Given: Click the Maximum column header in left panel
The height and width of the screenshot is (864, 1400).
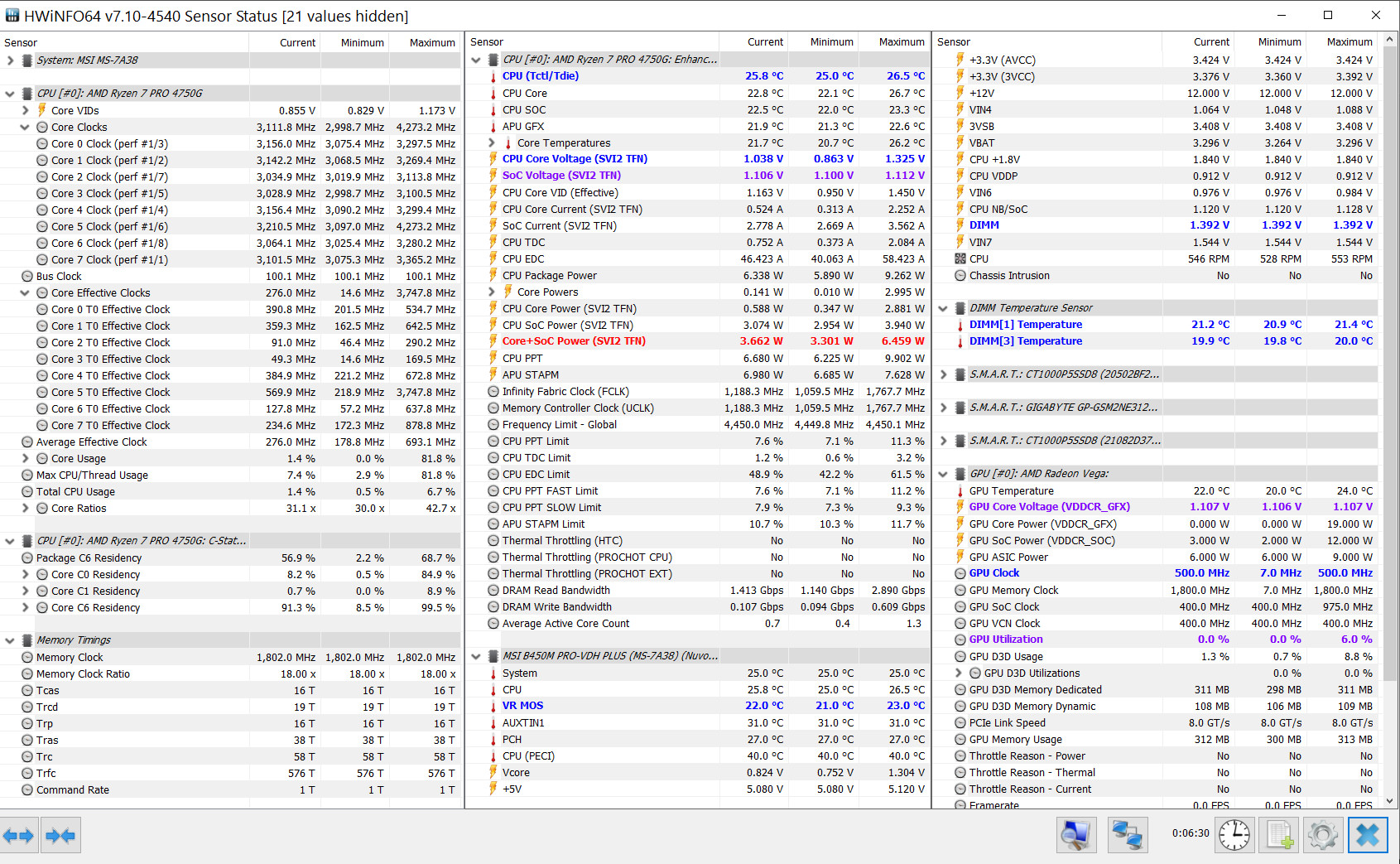Looking at the screenshot, I should click(426, 42).
